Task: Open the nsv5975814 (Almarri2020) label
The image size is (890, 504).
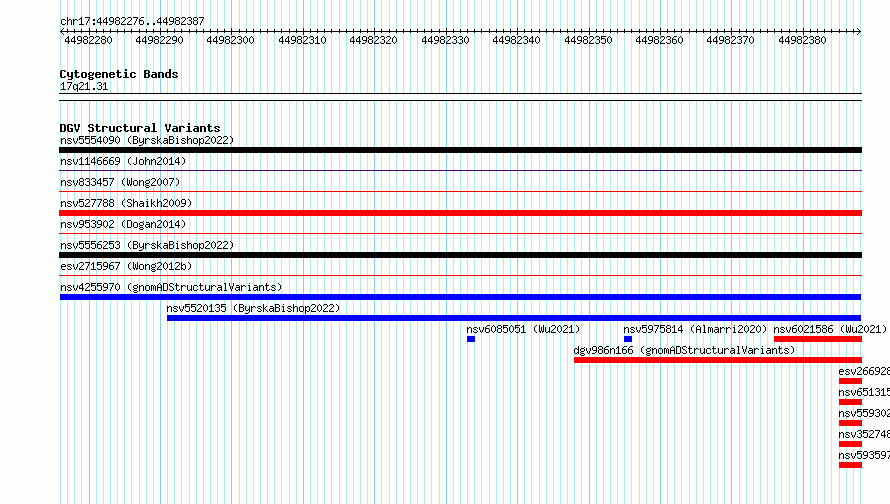Action: coord(695,329)
